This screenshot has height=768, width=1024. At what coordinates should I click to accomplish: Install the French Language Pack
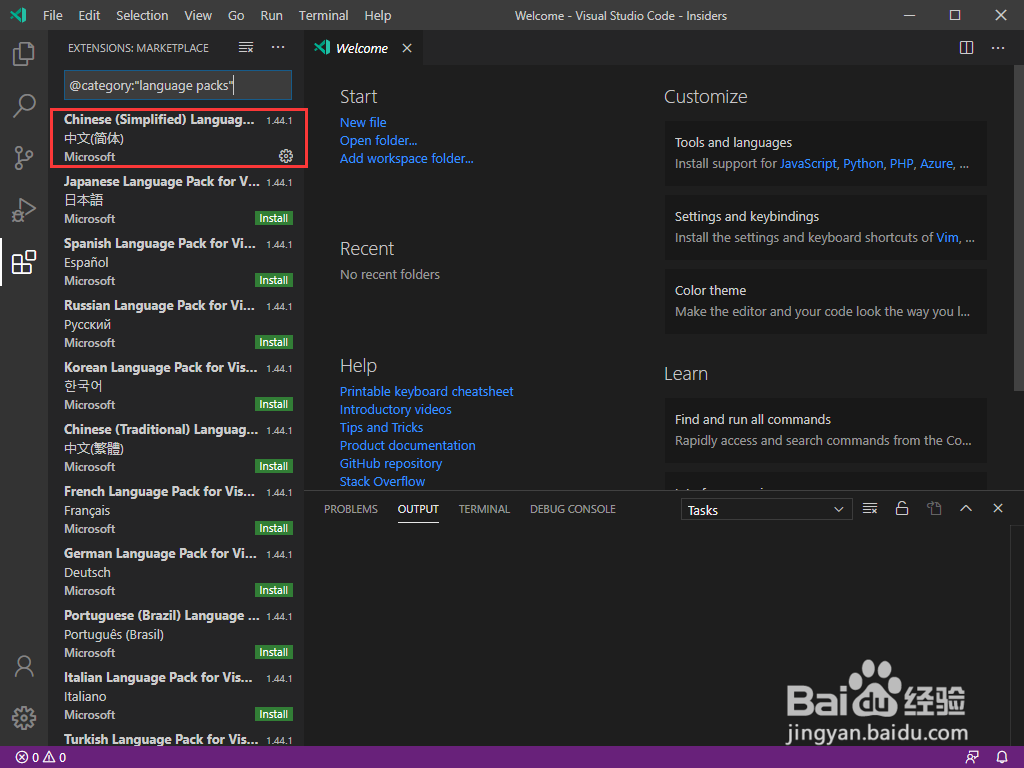tap(274, 528)
